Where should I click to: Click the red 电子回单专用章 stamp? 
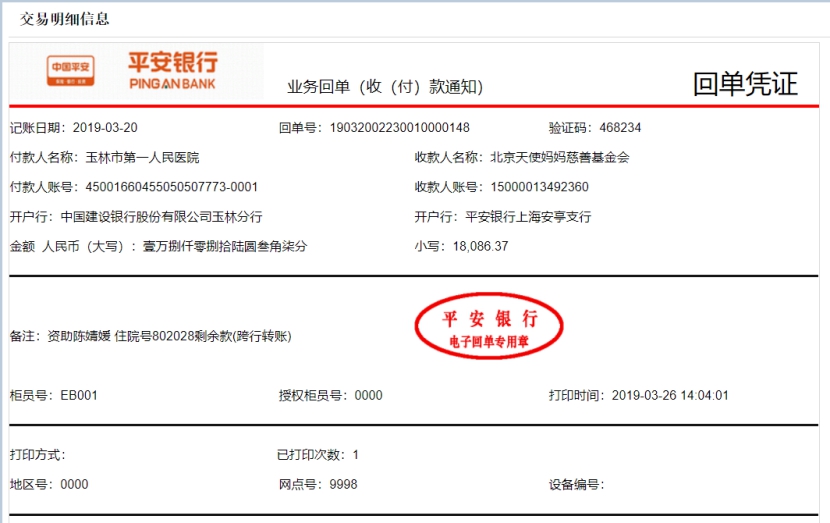tap(489, 326)
